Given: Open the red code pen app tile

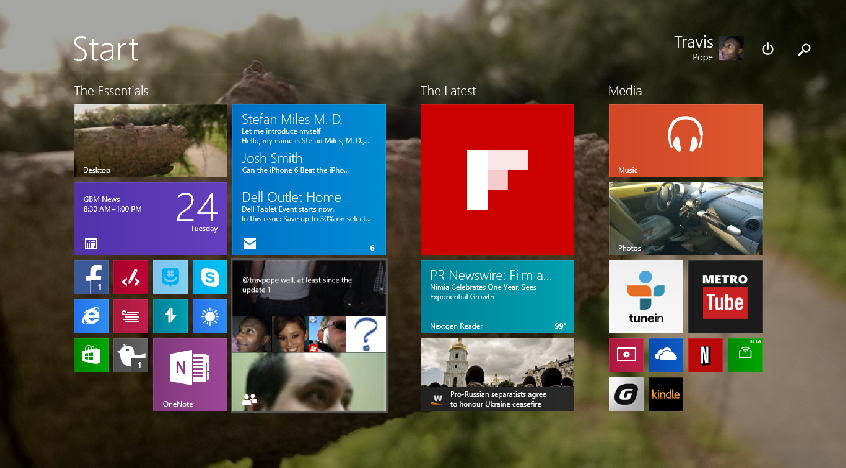Looking at the screenshot, I should click(x=131, y=277).
